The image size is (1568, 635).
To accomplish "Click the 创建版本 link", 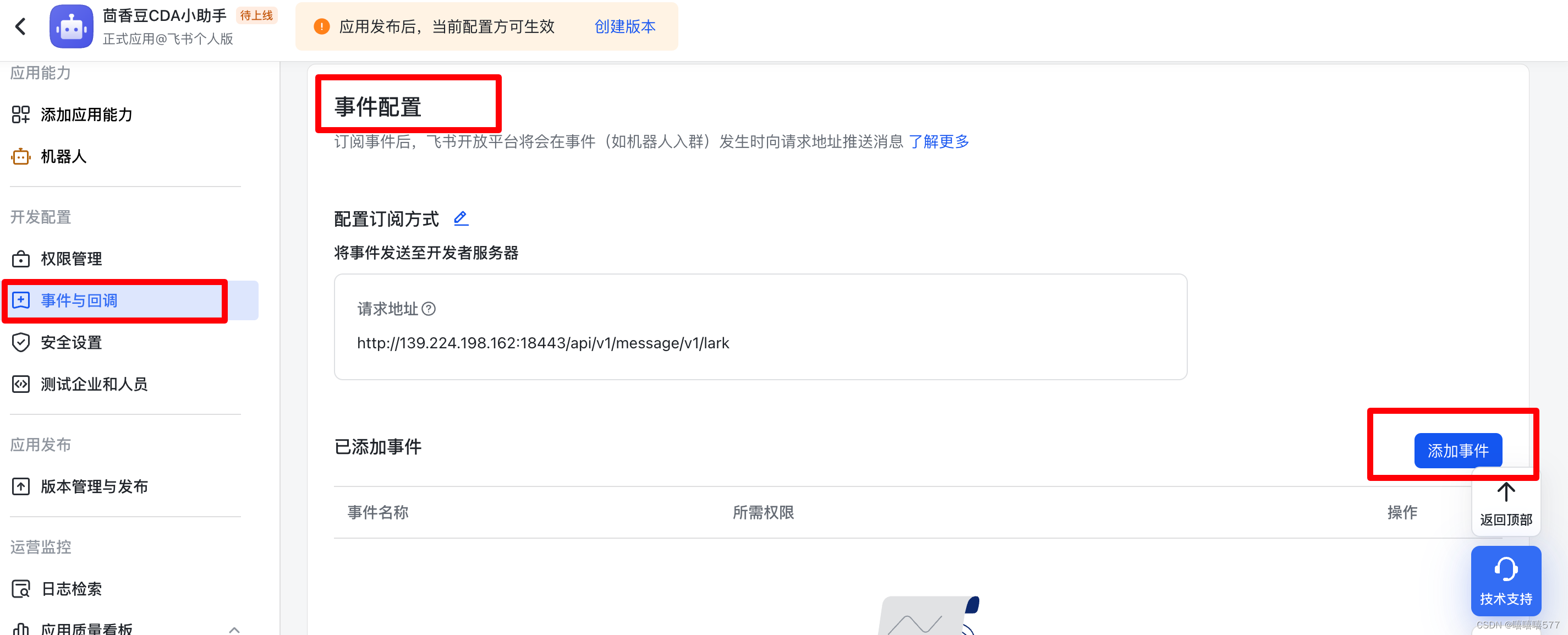I will point(624,26).
